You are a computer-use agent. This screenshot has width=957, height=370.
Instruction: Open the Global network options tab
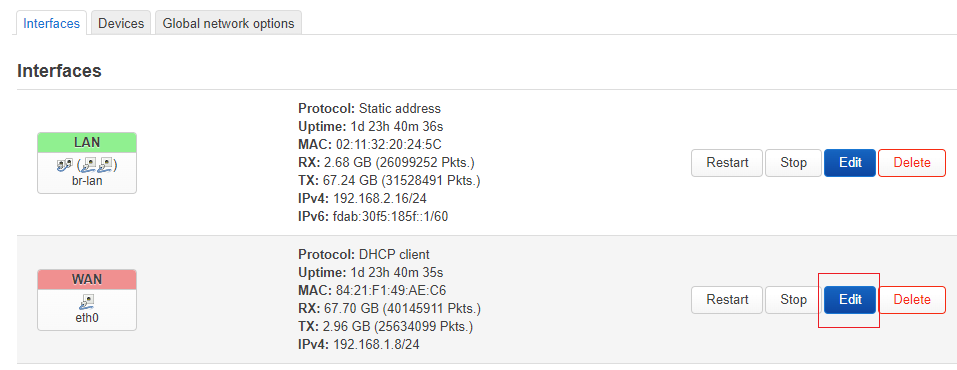pyautogui.click(x=228, y=23)
